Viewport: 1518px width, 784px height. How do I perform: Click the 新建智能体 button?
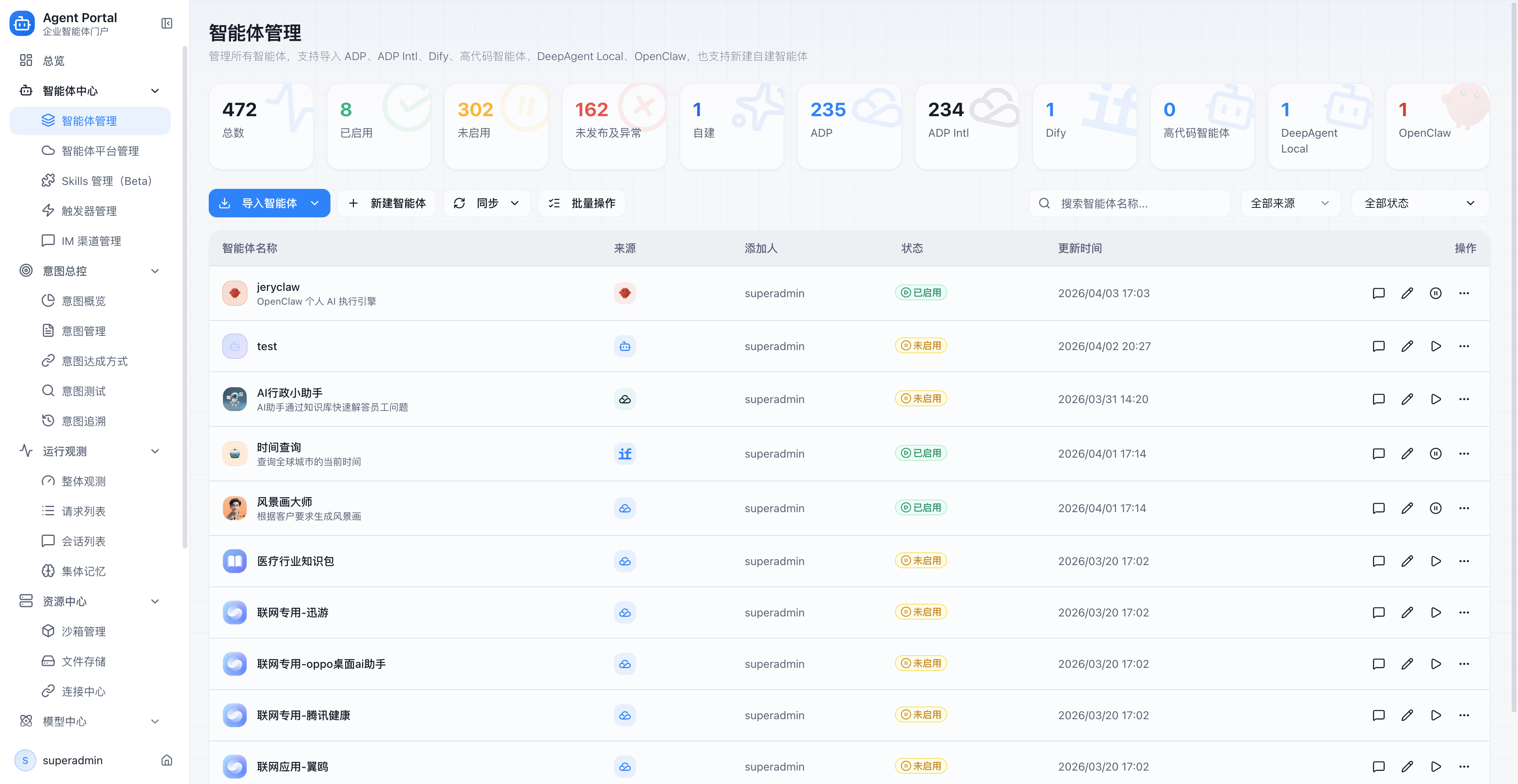click(387, 203)
